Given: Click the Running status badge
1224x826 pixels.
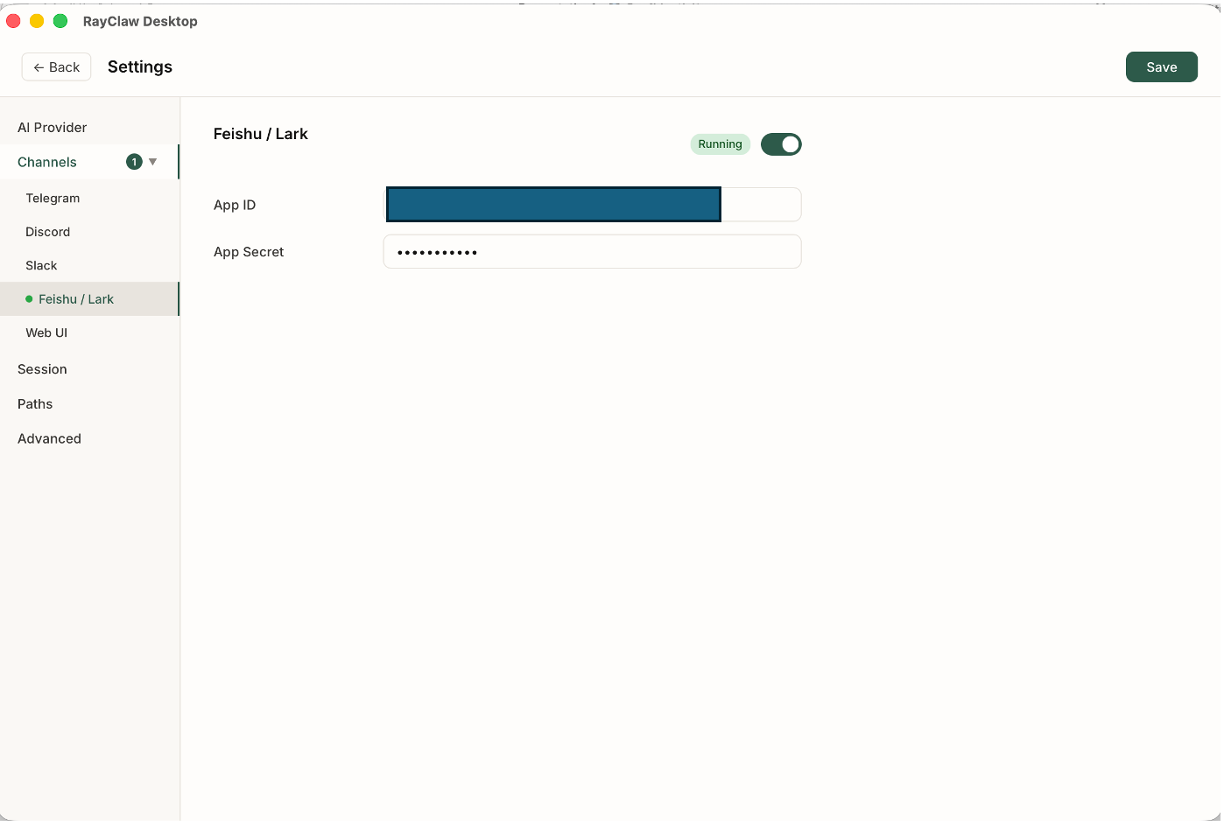Looking at the screenshot, I should [x=720, y=144].
